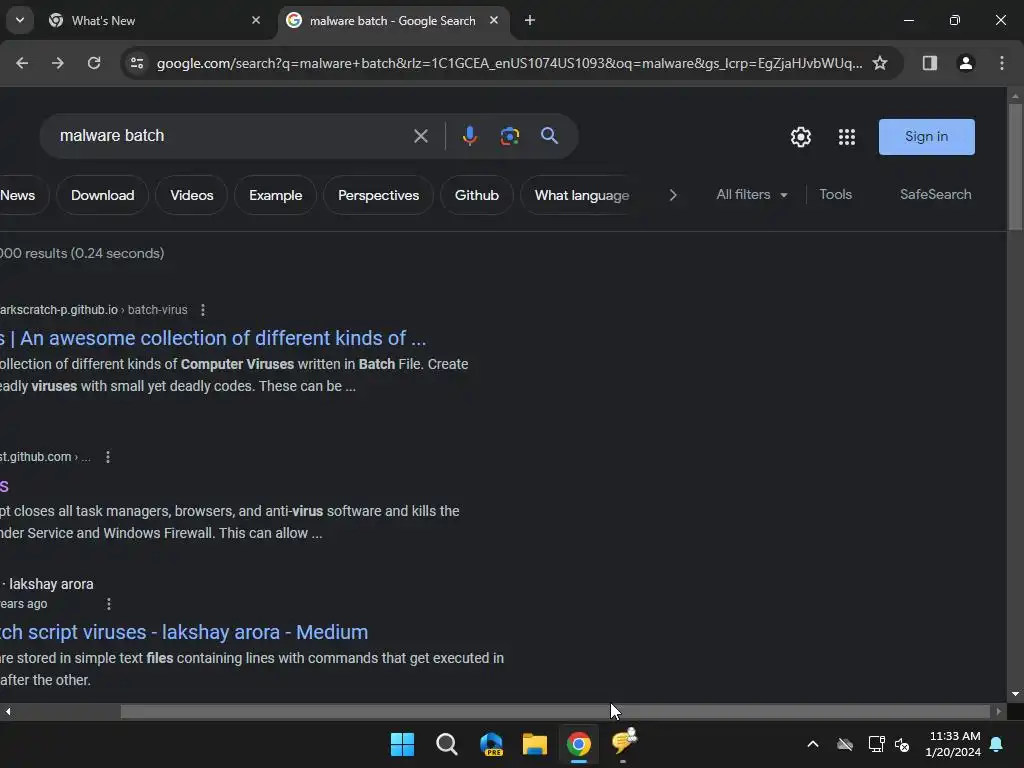Click the Sign in button
The width and height of the screenshot is (1024, 768).
coord(926,136)
